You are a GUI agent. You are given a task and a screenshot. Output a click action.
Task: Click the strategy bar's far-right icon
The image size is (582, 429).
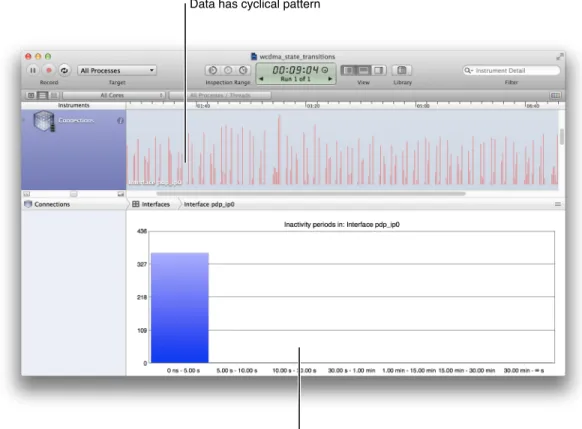[555, 95]
